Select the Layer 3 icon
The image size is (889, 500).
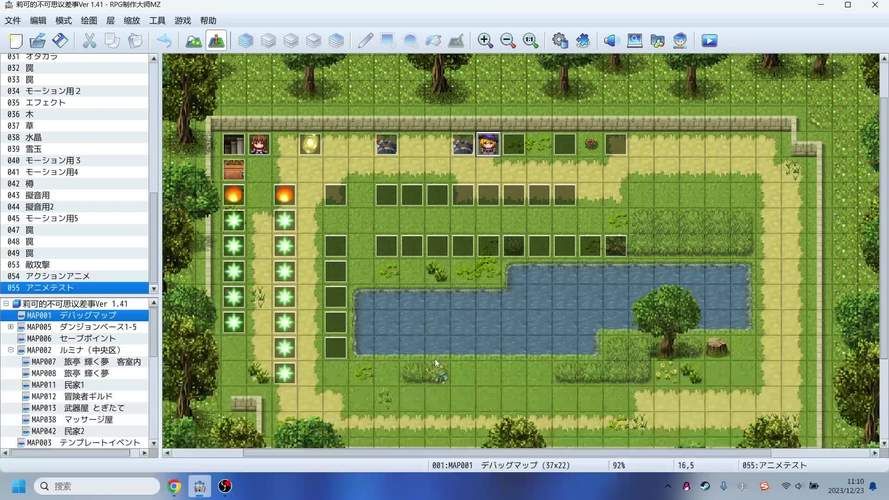point(314,41)
